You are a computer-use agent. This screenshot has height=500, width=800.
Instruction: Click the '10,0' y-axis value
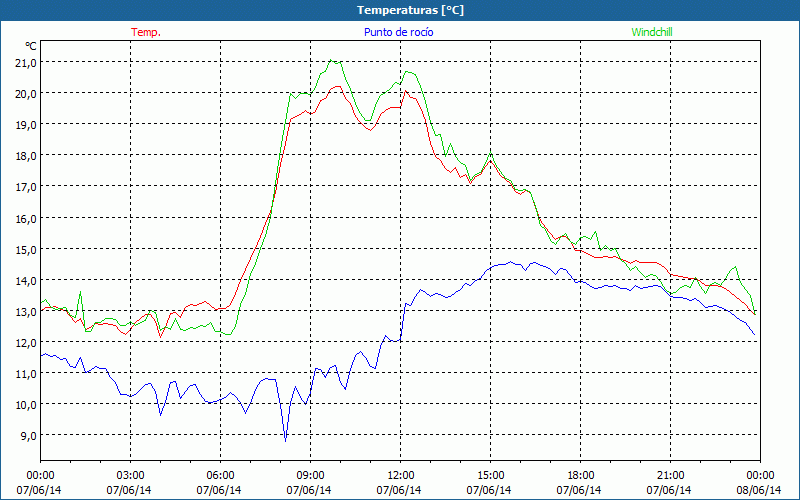coord(27,405)
